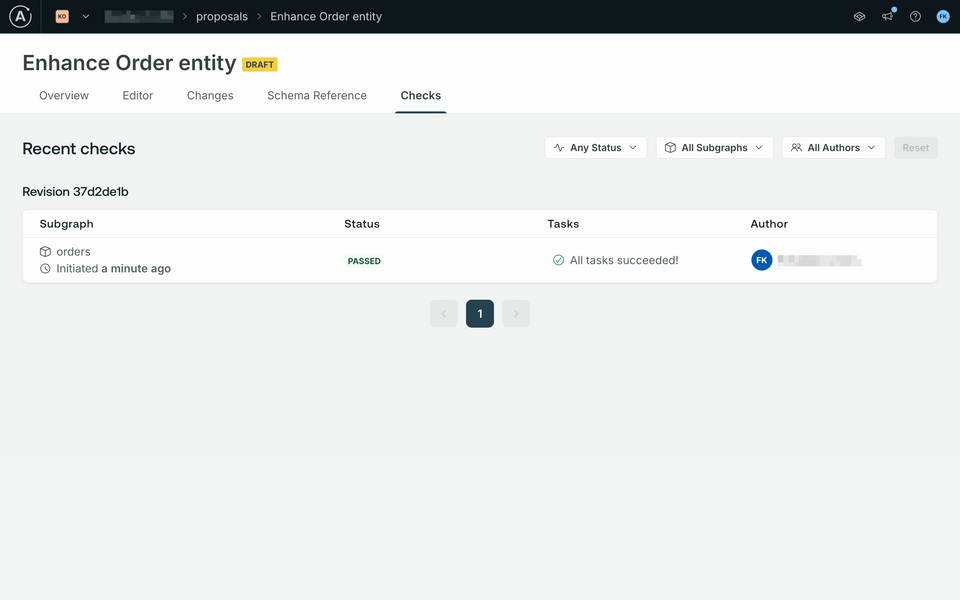Click the Recent checks heading
This screenshot has width=960, height=600.
pyautogui.click(x=78, y=149)
